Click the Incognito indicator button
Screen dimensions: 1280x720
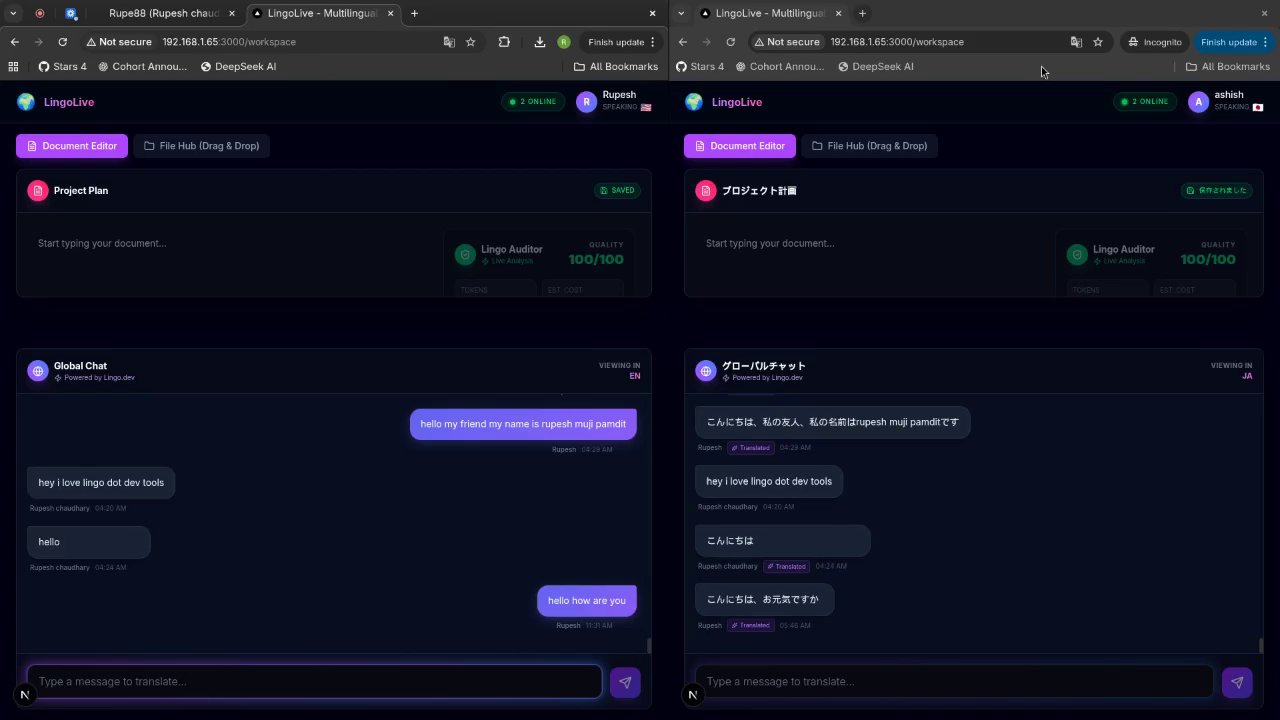(1155, 42)
